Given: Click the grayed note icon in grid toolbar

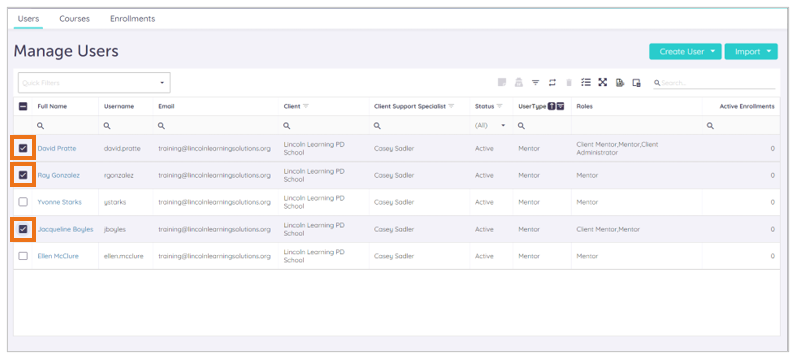Looking at the screenshot, I should 502,83.
